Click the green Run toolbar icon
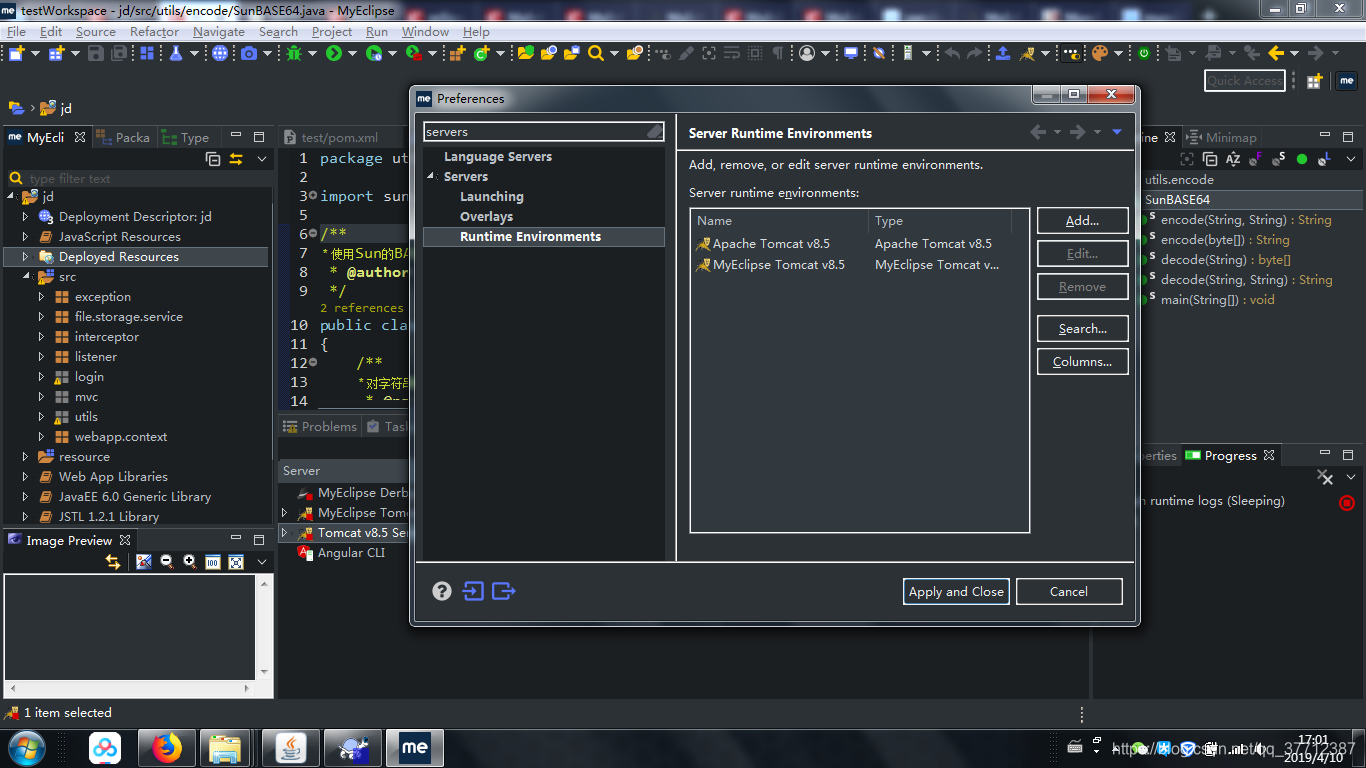The image size is (1366, 768). point(333,53)
